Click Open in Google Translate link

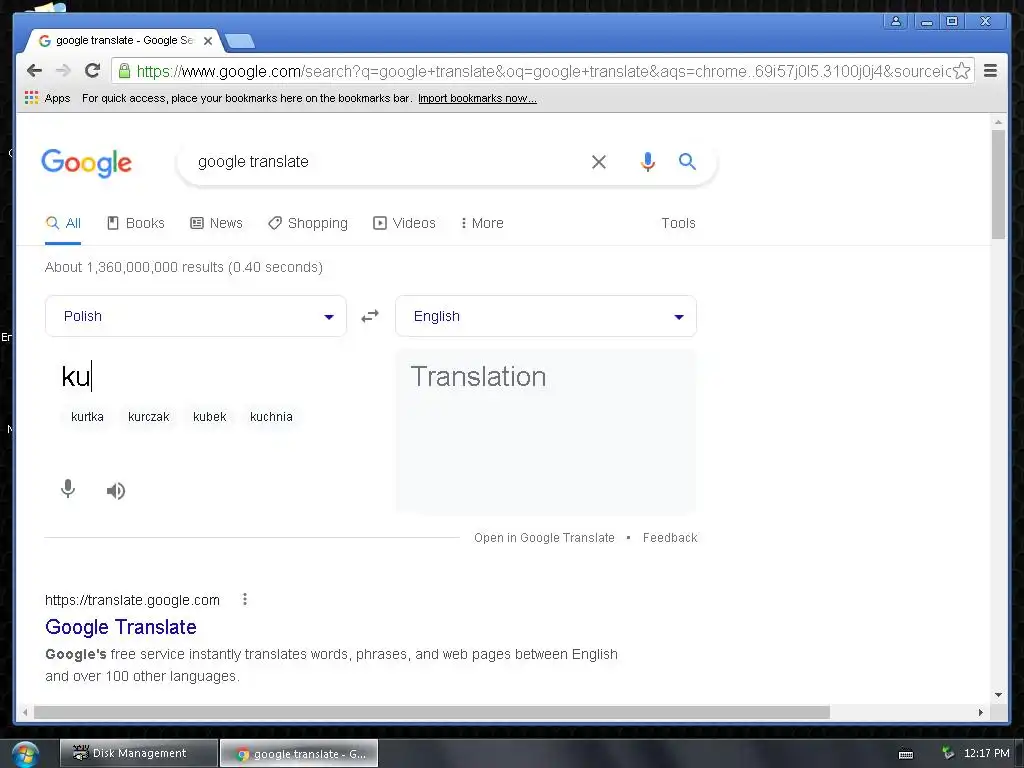[544, 537]
